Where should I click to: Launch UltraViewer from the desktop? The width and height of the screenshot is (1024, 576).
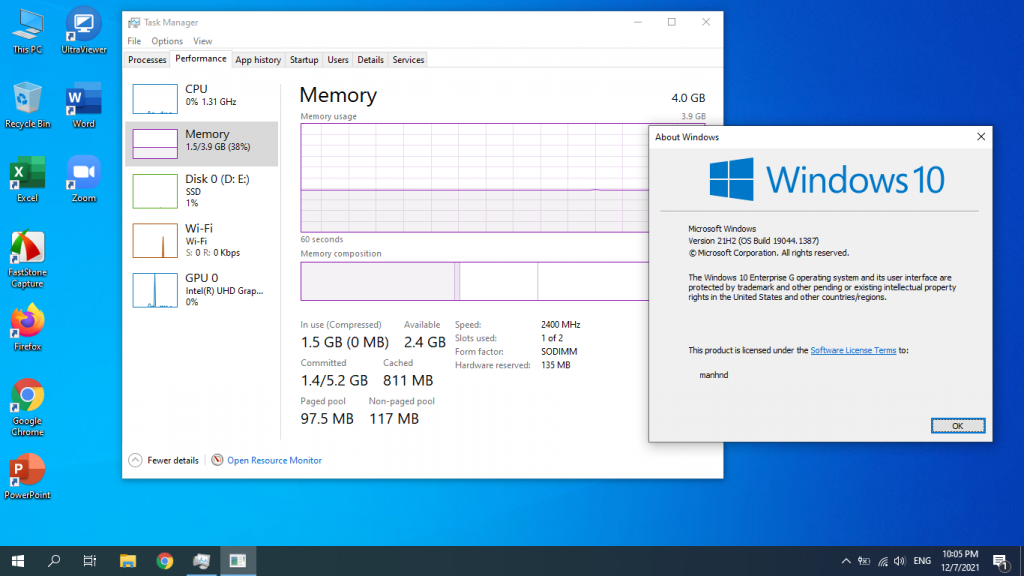click(84, 31)
